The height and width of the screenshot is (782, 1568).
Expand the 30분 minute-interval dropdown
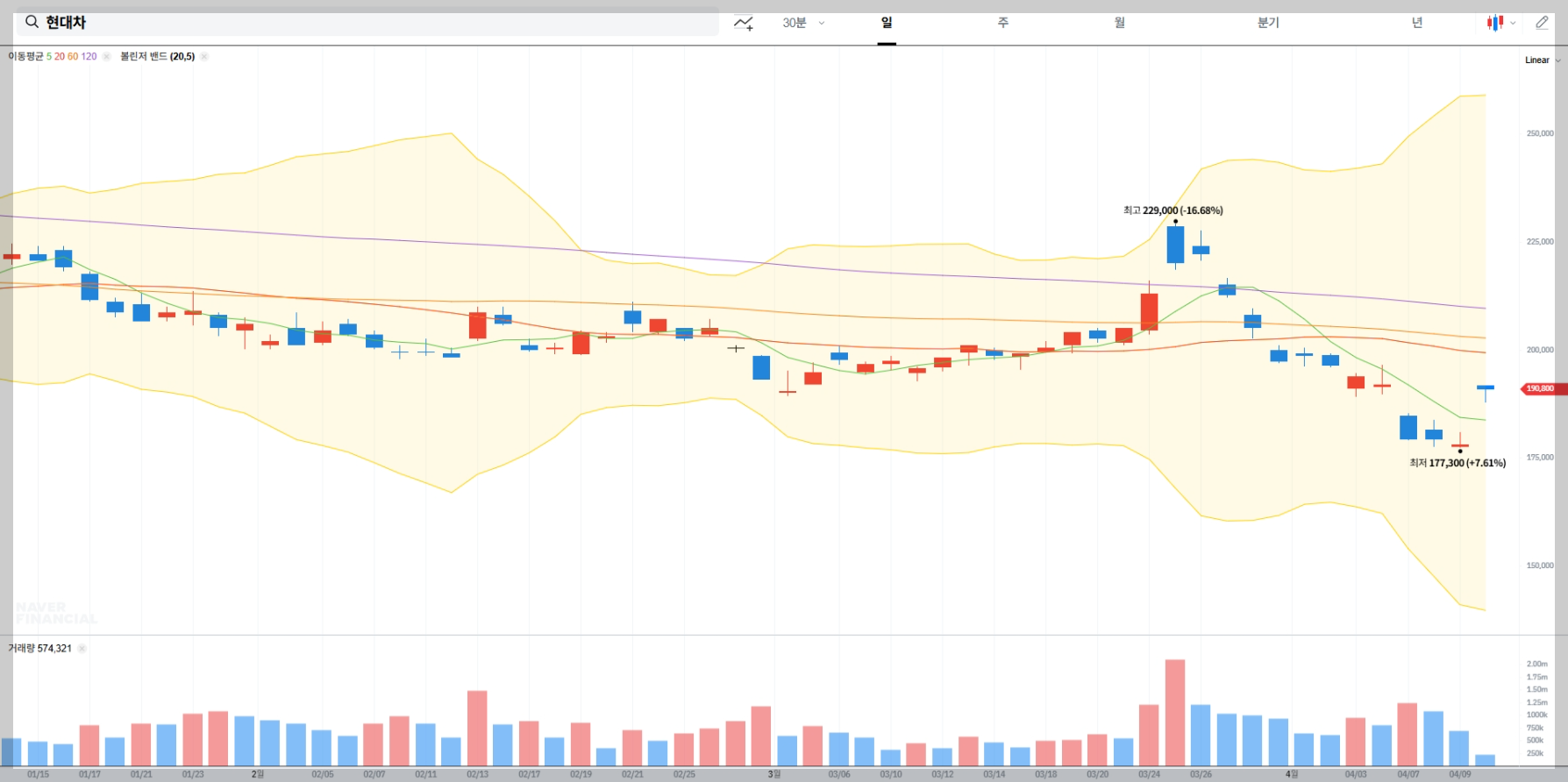click(x=803, y=23)
